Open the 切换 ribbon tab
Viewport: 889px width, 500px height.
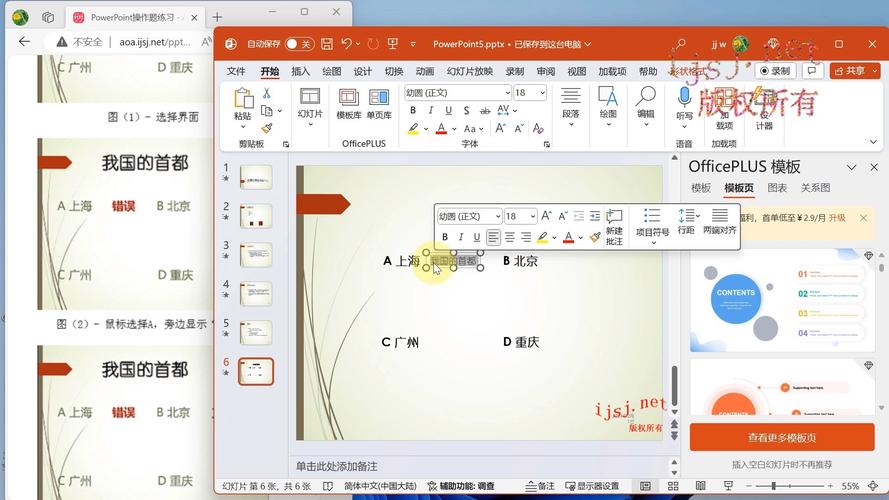coord(393,71)
